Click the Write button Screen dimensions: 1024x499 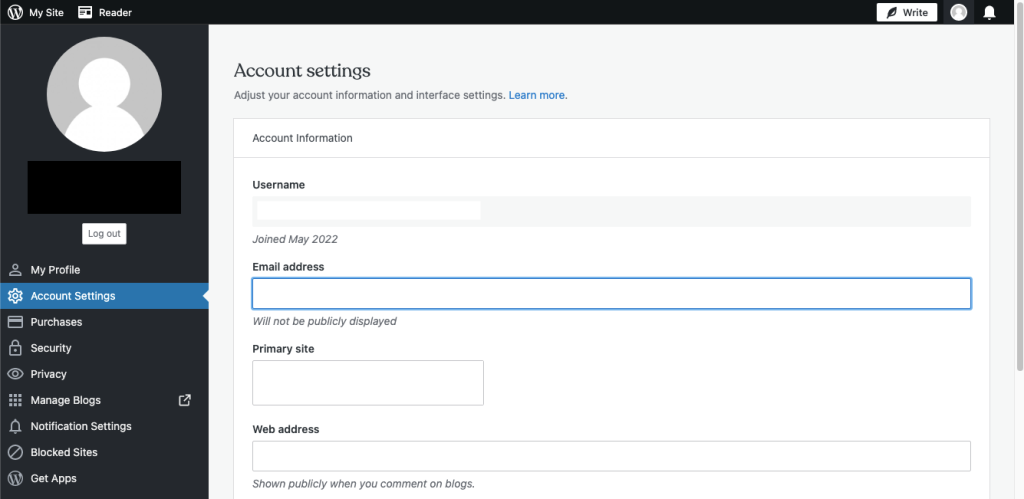(907, 12)
